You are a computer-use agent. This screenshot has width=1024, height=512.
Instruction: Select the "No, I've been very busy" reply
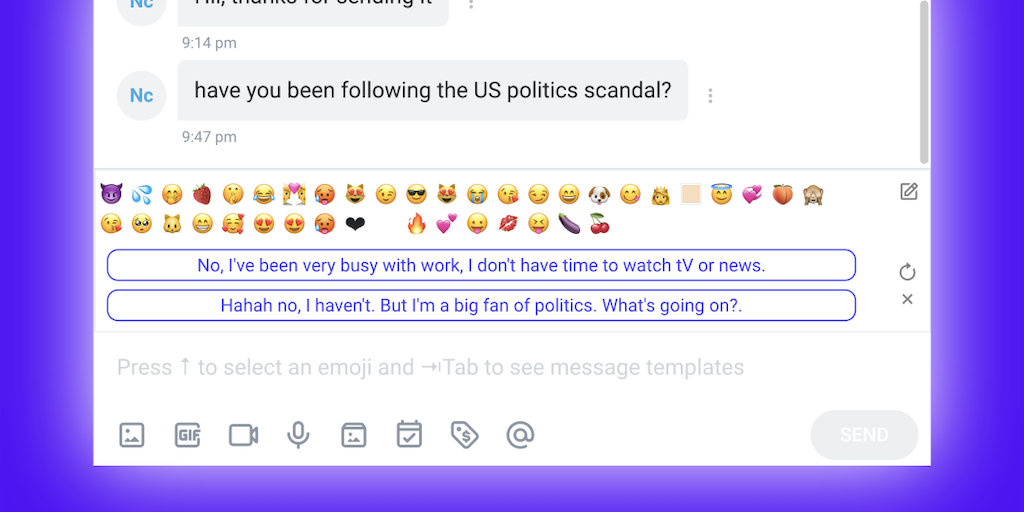click(x=481, y=265)
